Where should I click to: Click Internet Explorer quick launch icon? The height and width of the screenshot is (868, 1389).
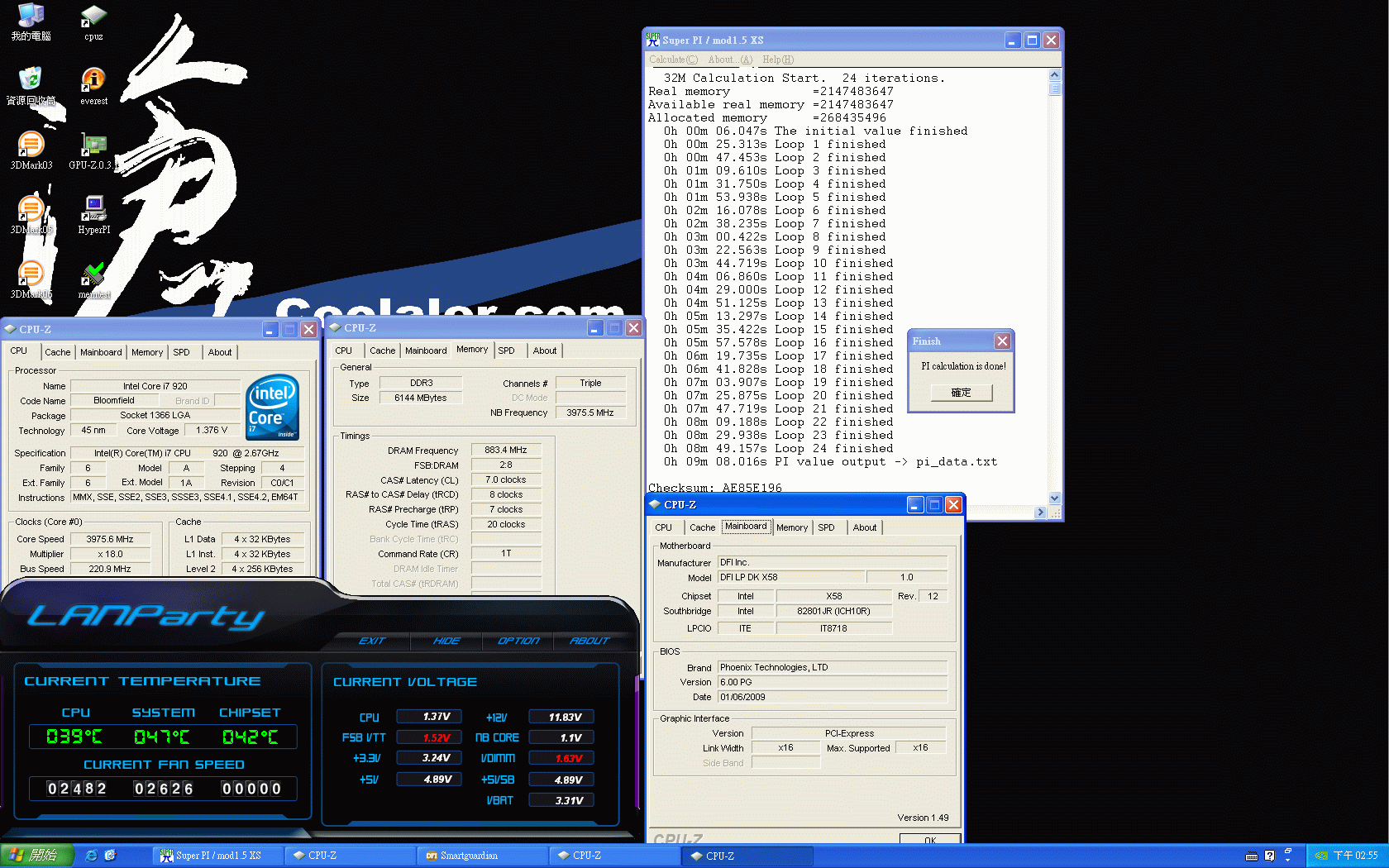pos(92,856)
